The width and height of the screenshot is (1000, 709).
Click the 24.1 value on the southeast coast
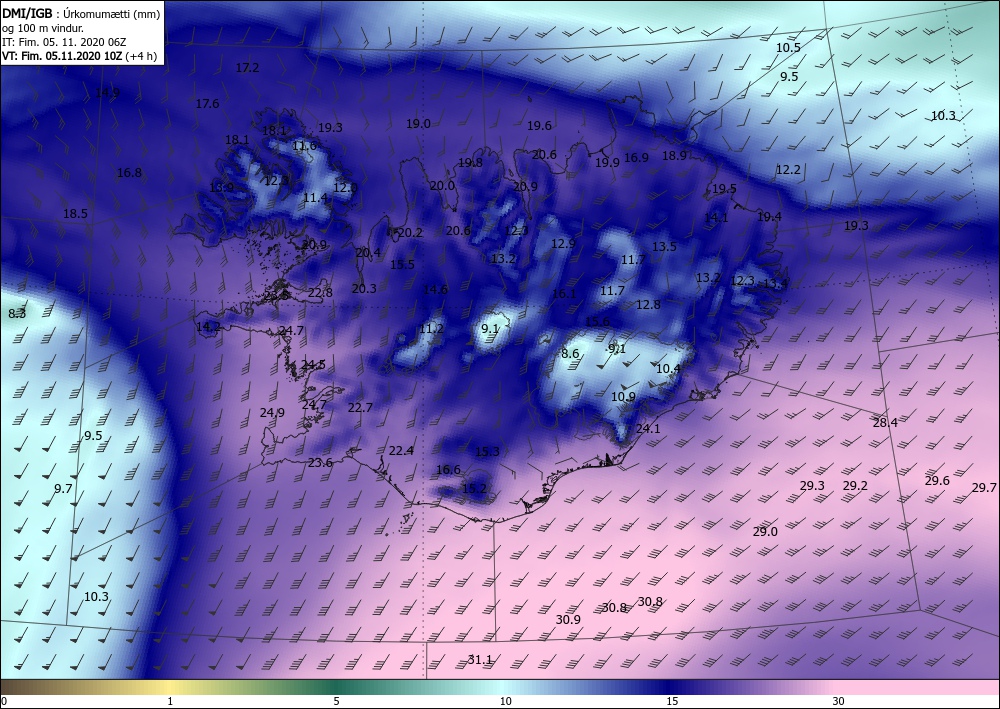tap(648, 429)
